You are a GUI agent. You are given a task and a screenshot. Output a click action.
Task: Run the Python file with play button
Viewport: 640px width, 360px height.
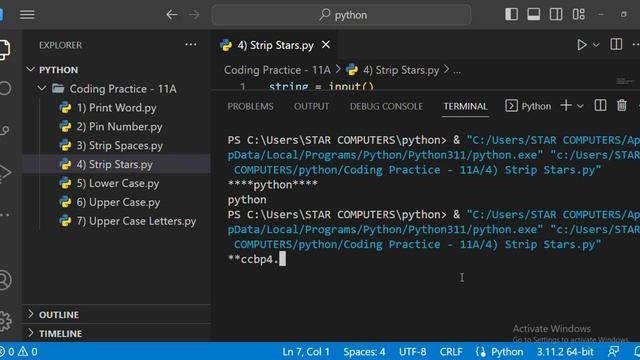[x=582, y=45]
